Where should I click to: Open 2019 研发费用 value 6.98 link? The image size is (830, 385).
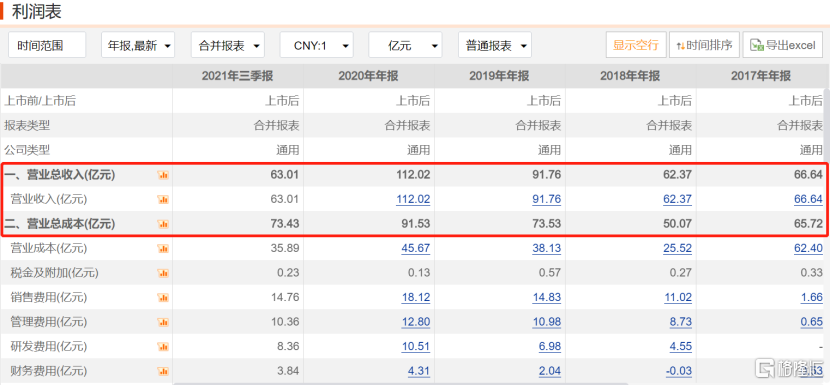(x=550, y=347)
